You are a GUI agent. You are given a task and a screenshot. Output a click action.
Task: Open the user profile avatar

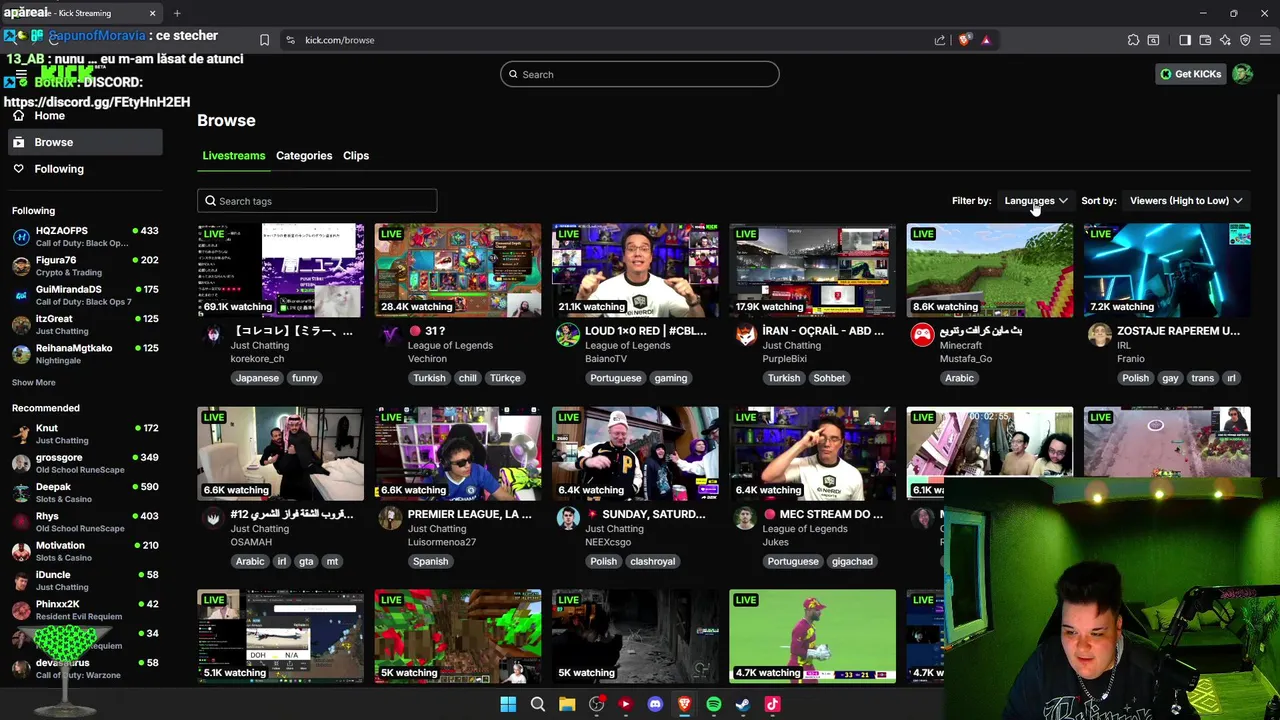tap(1242, 74)
